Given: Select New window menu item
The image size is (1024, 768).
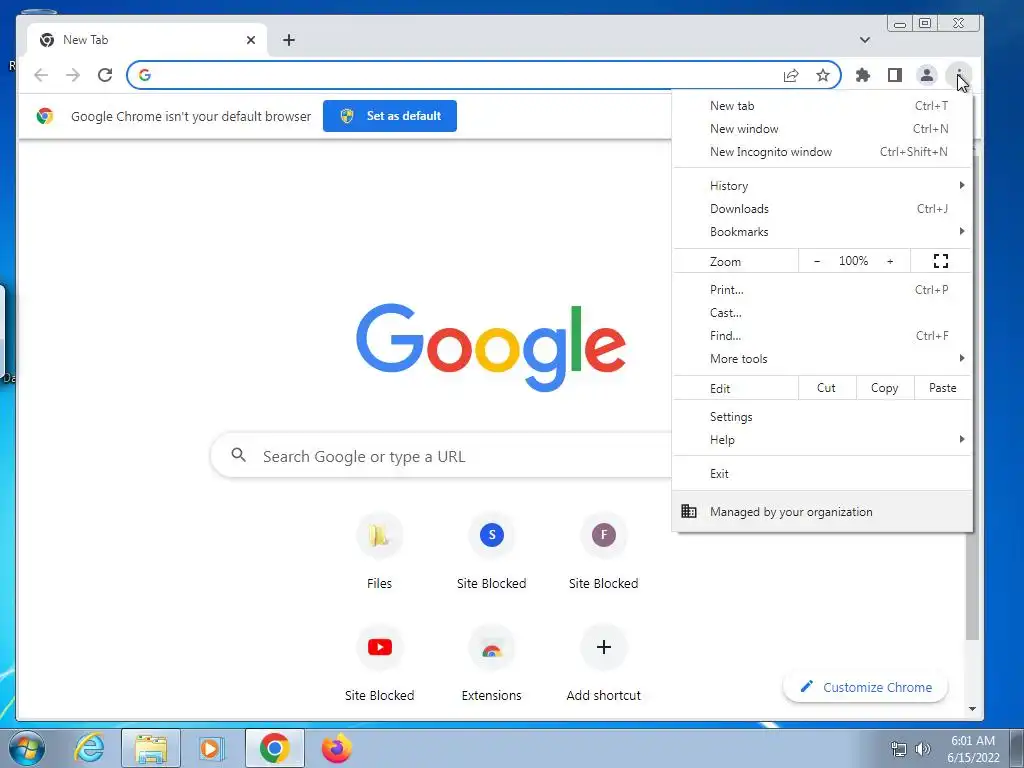Looking at the screenshot, I should [x=822, y=129].
